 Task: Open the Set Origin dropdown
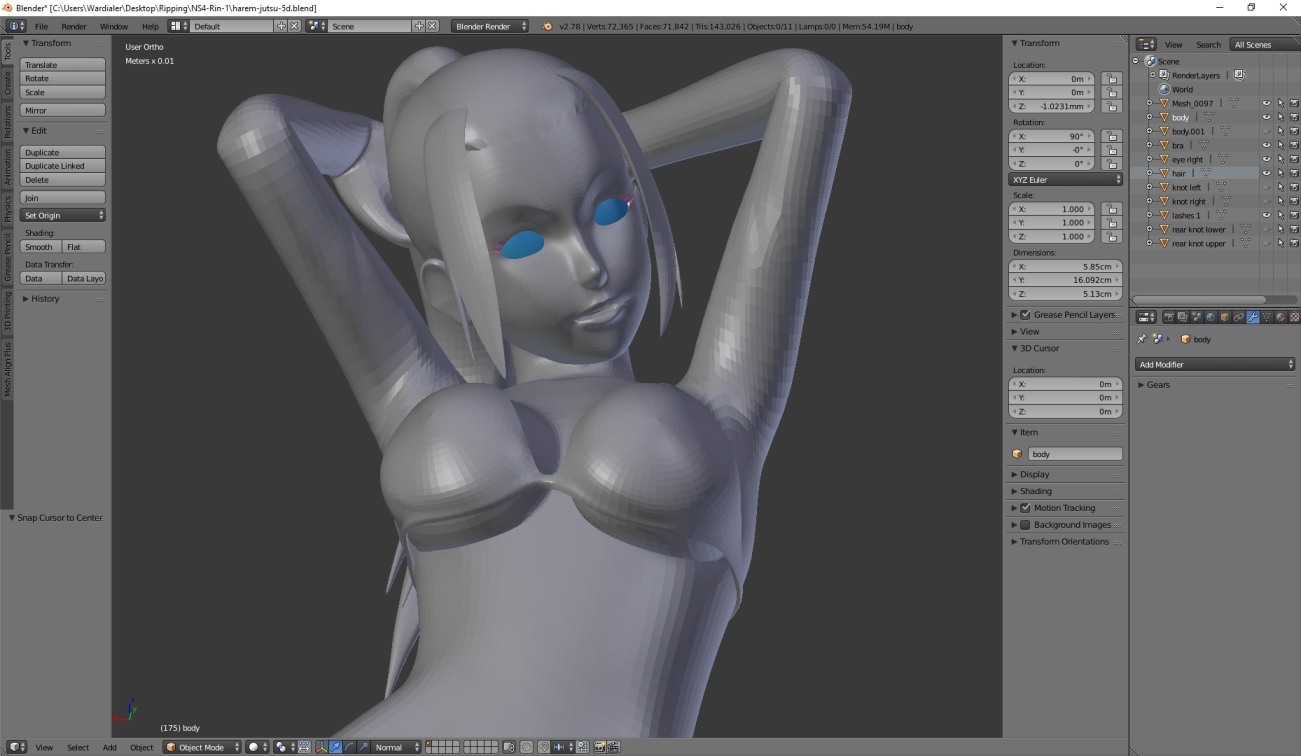point(63,216)
